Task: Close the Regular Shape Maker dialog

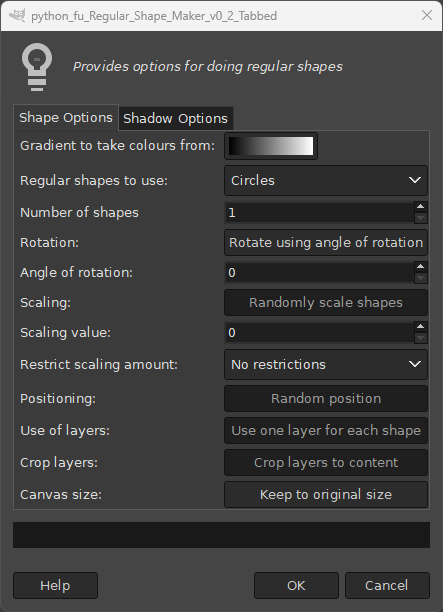Action: (427, 15)
